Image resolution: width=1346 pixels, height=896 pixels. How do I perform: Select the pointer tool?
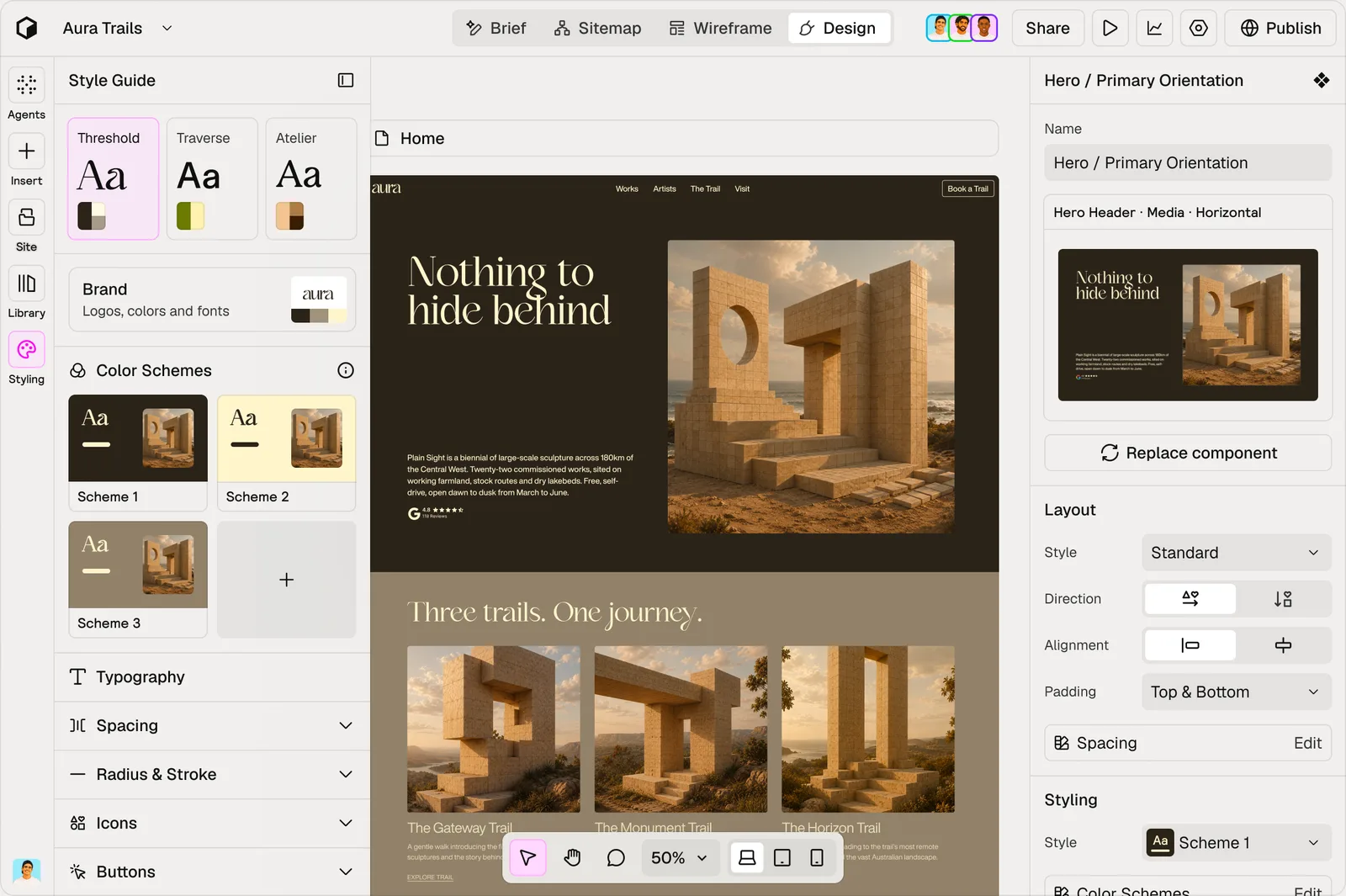[x=528, y=857]
